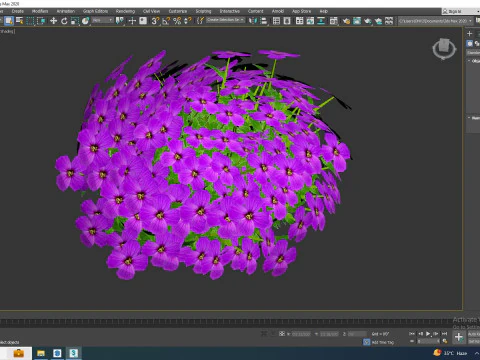Switch to Create command panel tab

pyautogui.click(x=470, y=33)
